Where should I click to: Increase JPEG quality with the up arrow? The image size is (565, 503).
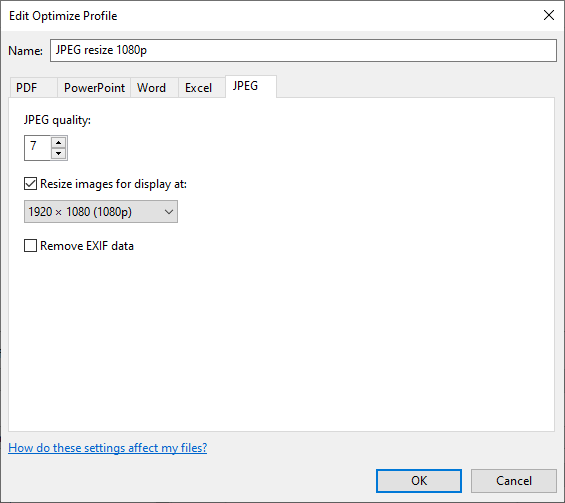(x=58, y=143)
